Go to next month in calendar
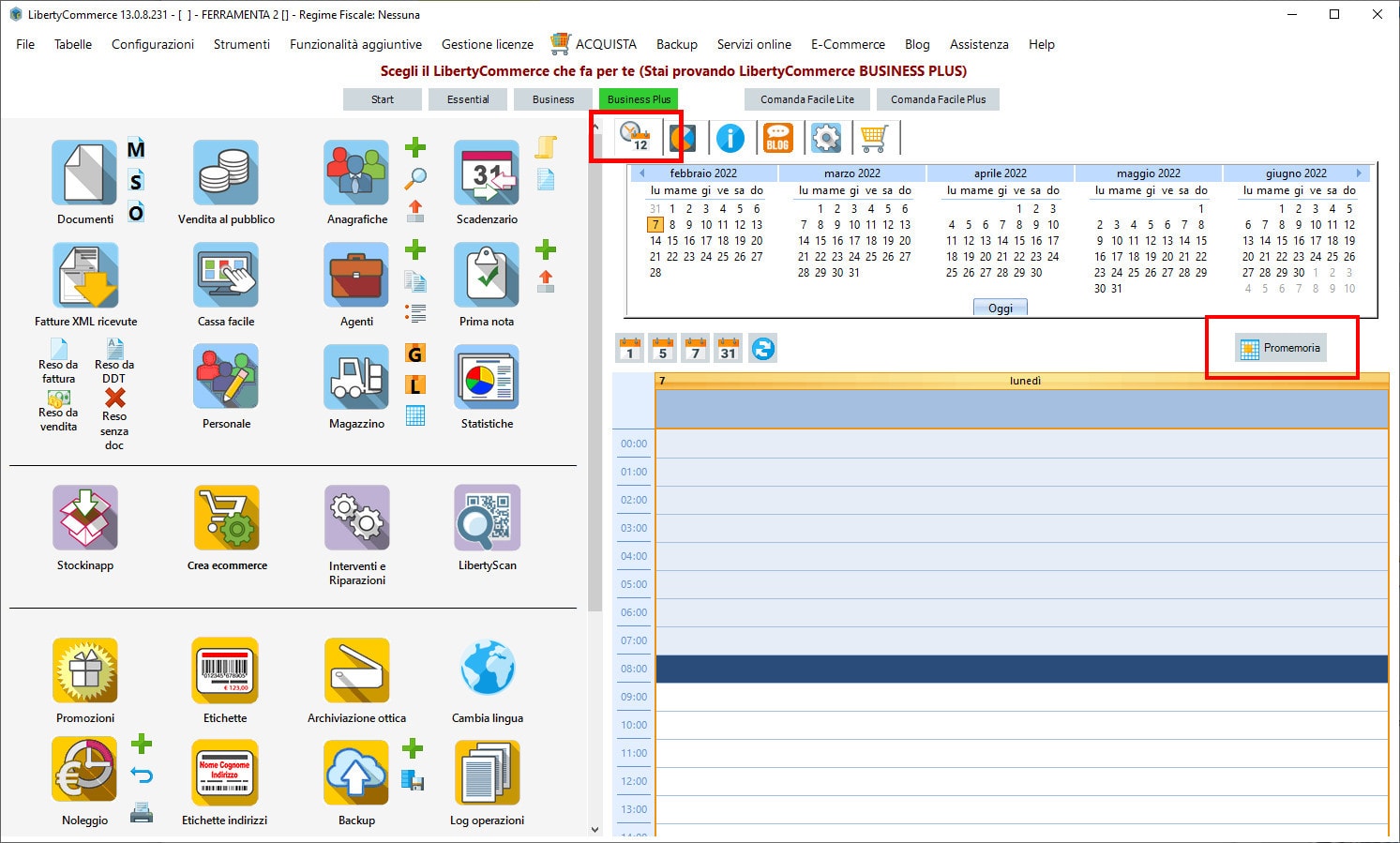The image size is (1400, 843). 1358,173
